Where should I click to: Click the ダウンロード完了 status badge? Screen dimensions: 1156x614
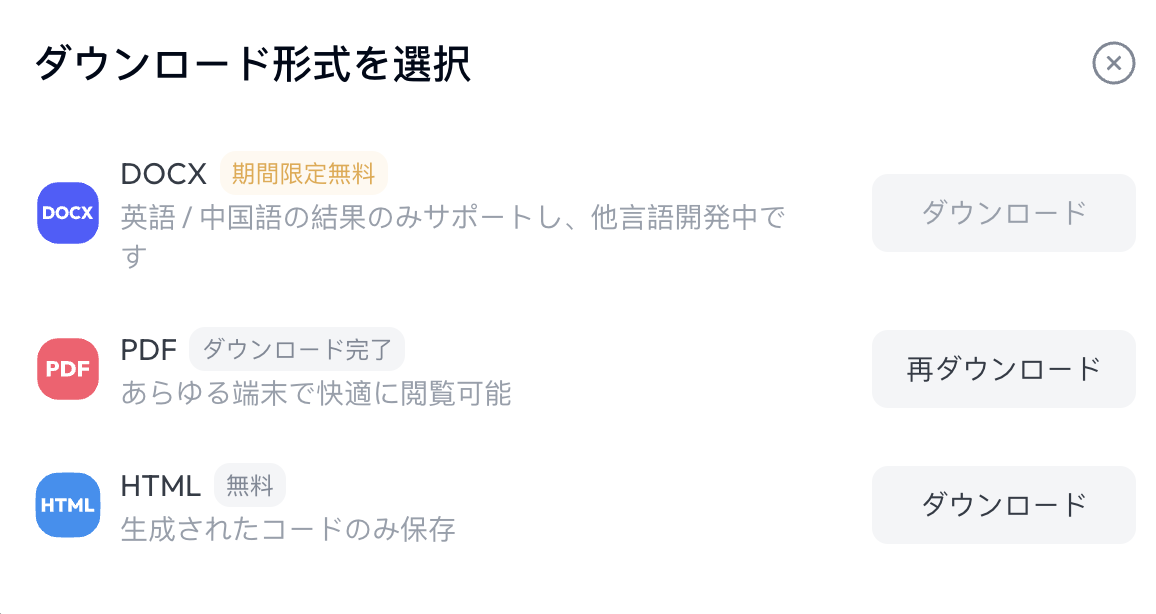pyautogui.click(x=297, y=349)
